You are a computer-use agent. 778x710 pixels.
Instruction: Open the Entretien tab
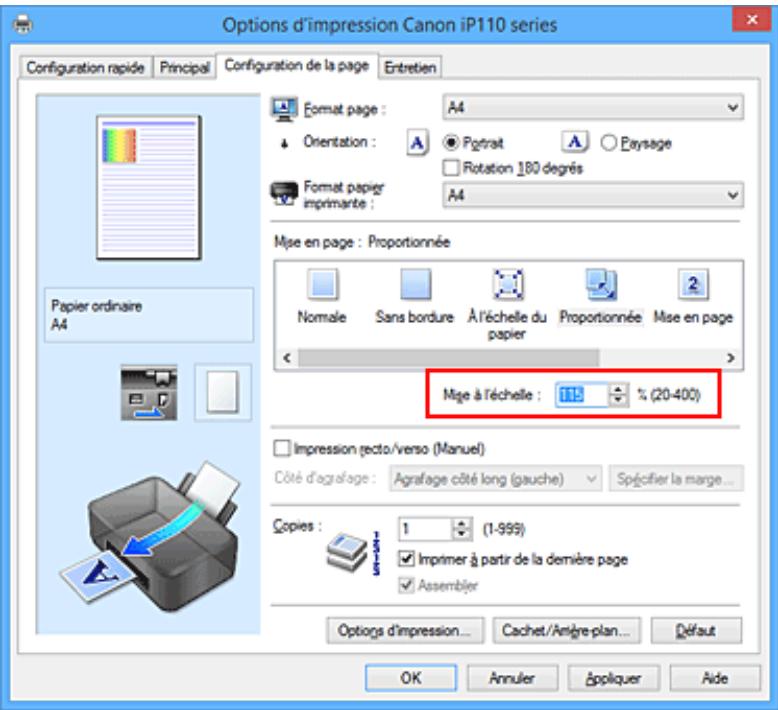410,67
